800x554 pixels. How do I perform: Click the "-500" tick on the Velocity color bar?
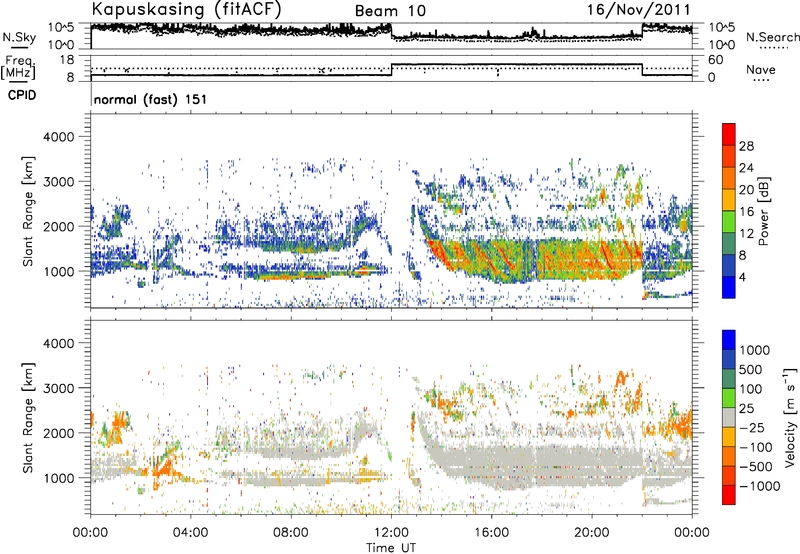point(756,467)
